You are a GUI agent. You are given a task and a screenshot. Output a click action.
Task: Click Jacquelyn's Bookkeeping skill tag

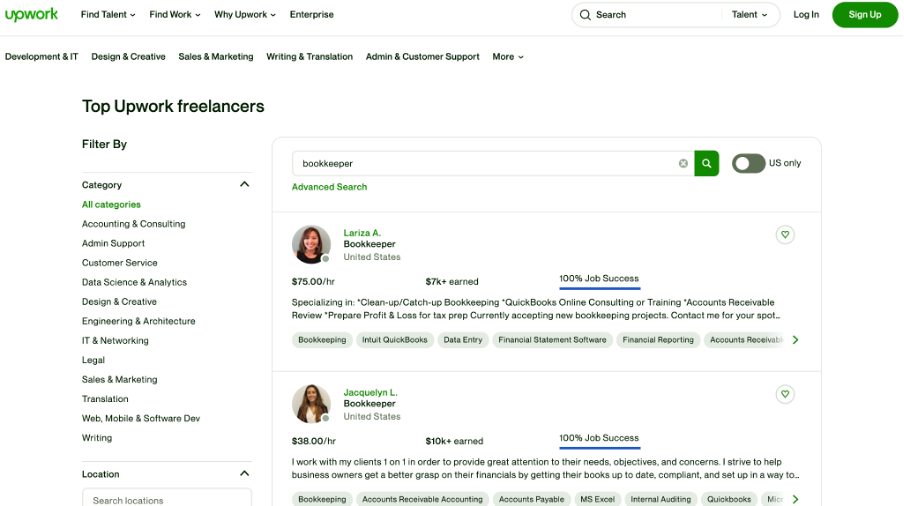322,500
